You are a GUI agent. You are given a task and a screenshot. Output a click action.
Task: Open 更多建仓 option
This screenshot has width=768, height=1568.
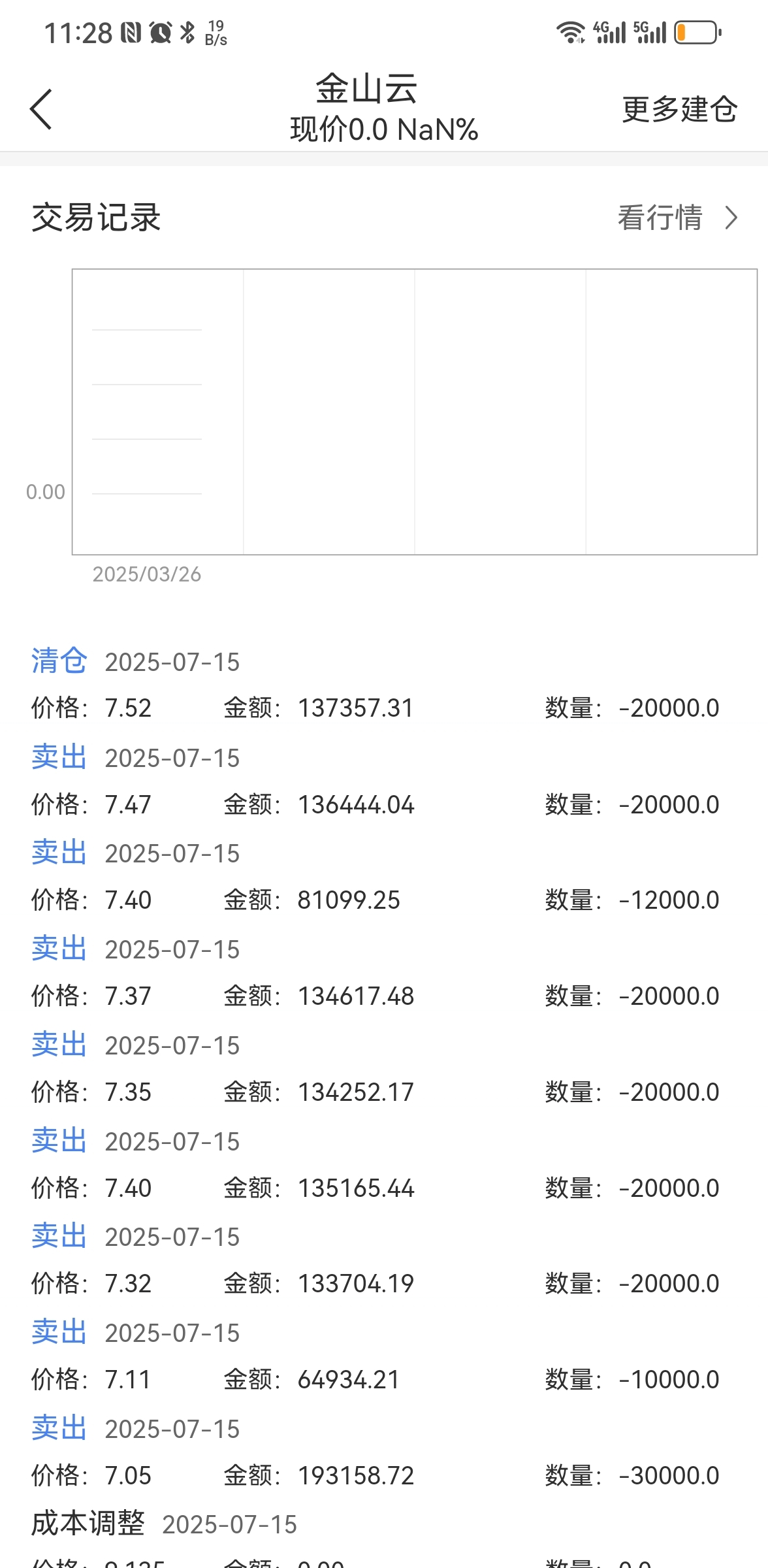(679, 109)
